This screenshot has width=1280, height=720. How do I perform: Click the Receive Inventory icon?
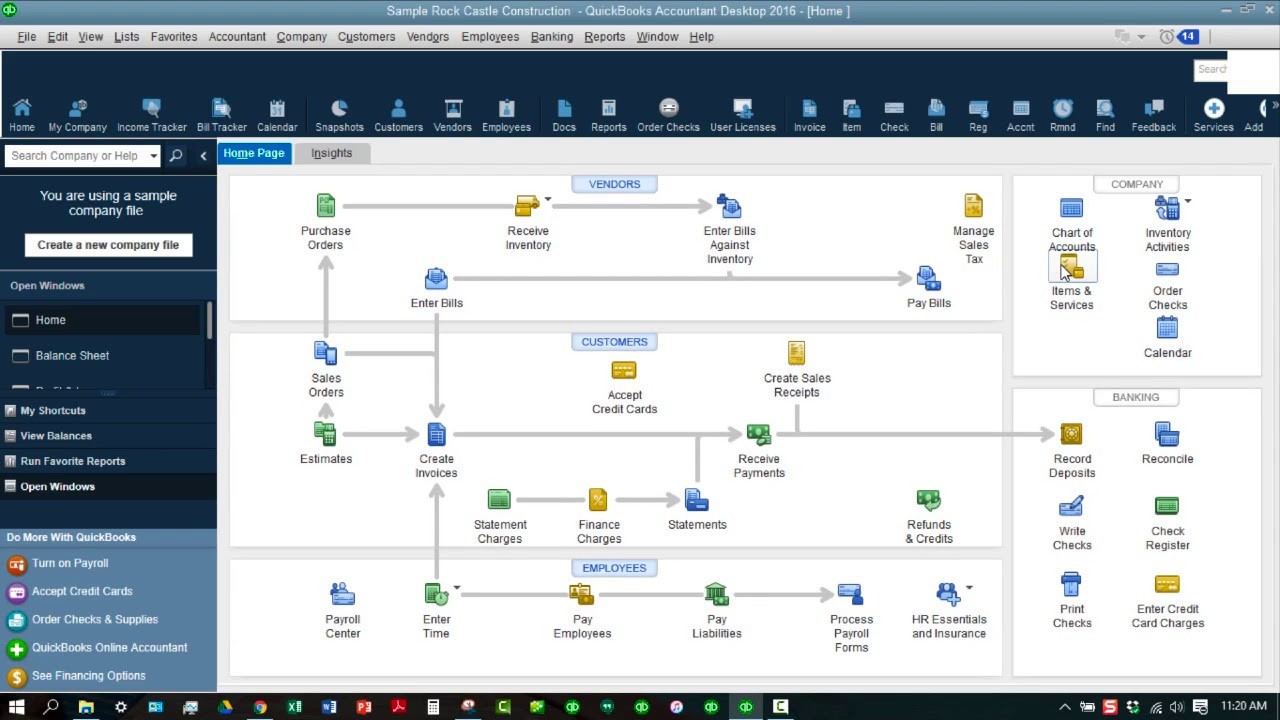click(x=527, y=206)
